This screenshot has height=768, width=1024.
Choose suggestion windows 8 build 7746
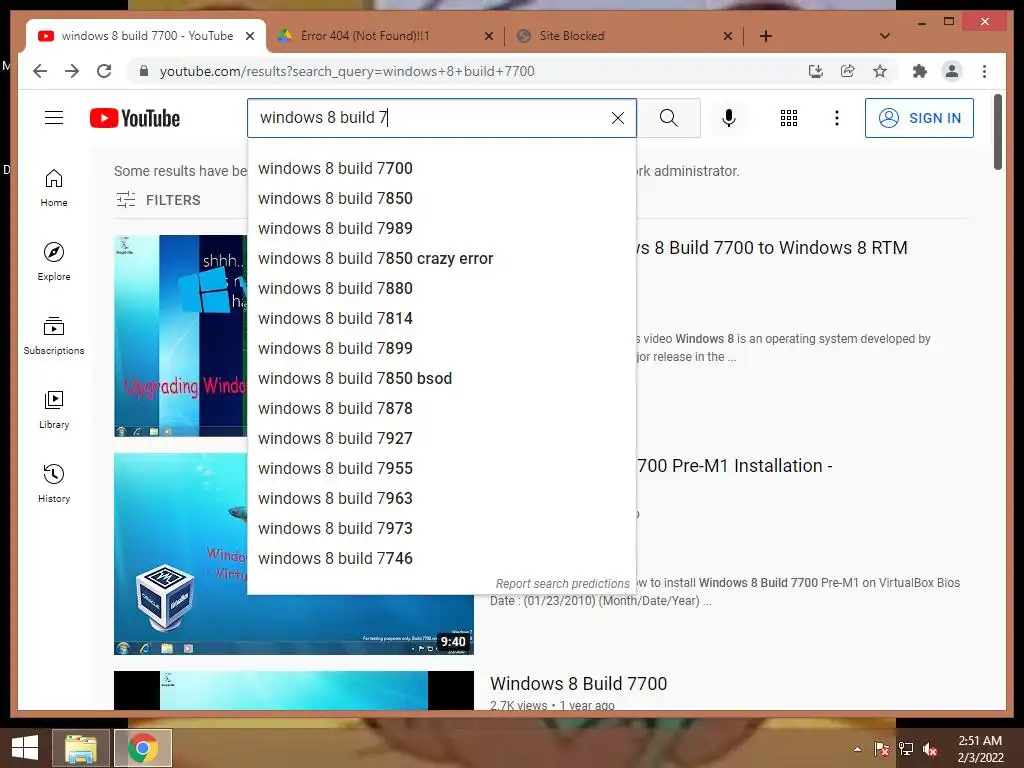441,559
